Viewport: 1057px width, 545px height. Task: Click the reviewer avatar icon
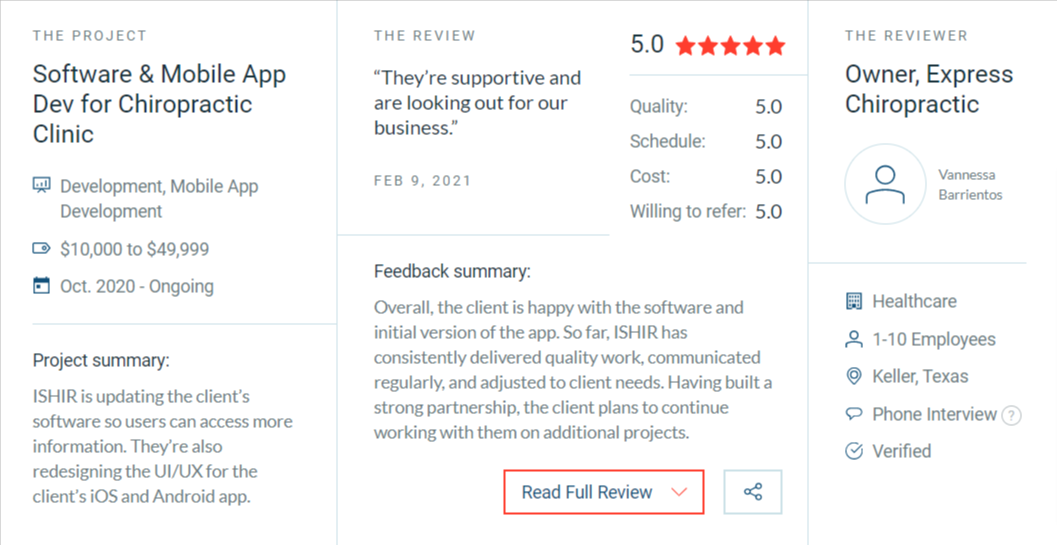(x=884, y=184)
